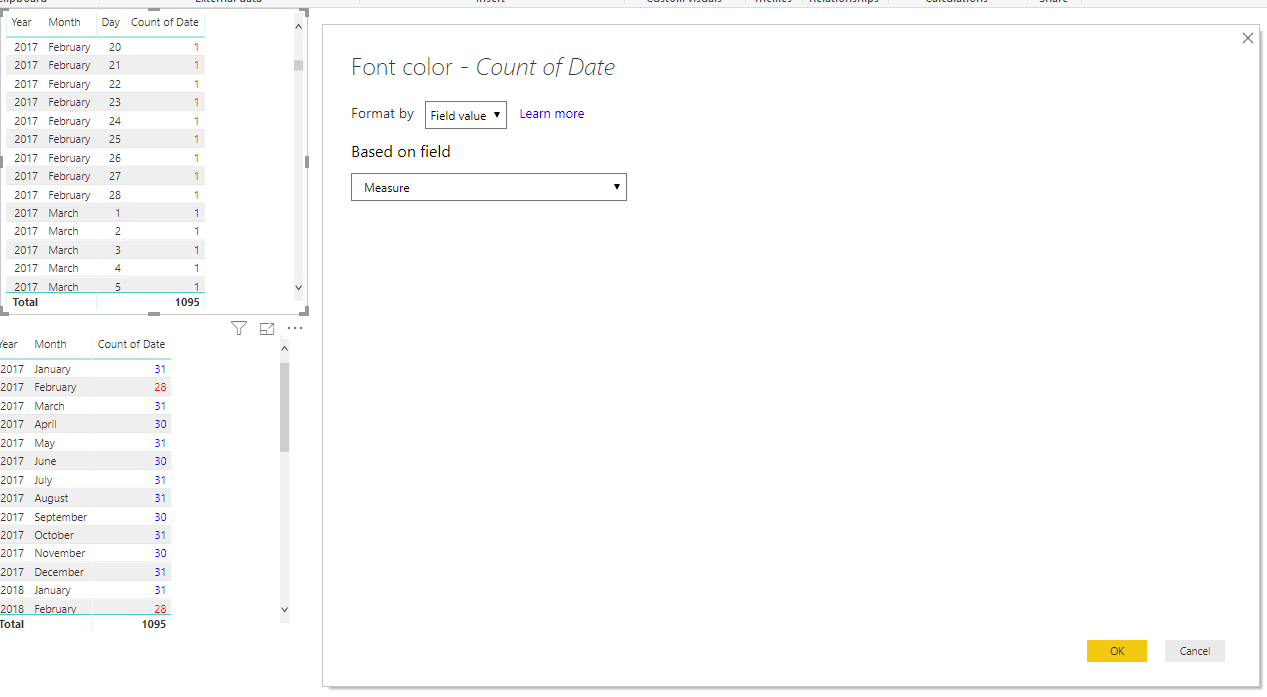Click lower table scrollbar down arrow
Screen dimensions: 1267x697
pos(284,608)
